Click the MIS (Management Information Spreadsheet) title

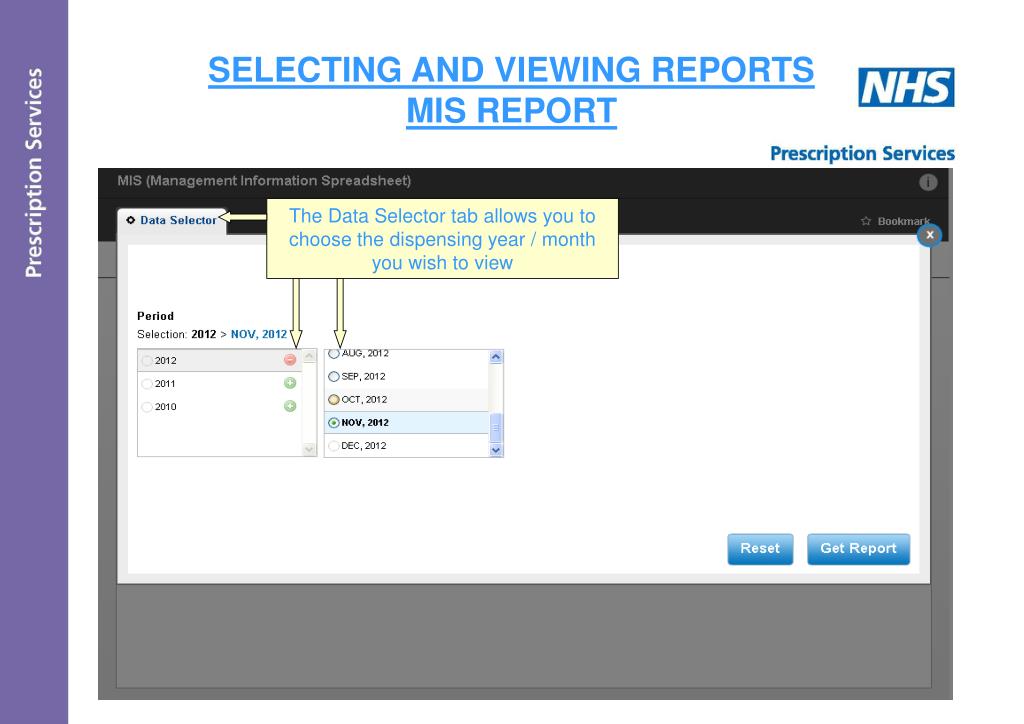pos(264,181)
